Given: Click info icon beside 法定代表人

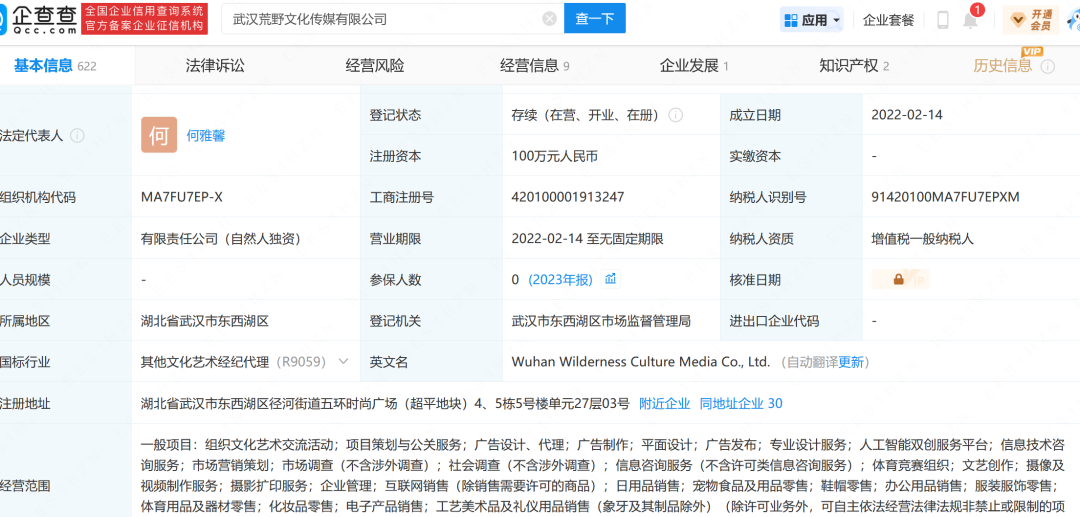Looking at the screenshot, I should [x=77, y=136].
